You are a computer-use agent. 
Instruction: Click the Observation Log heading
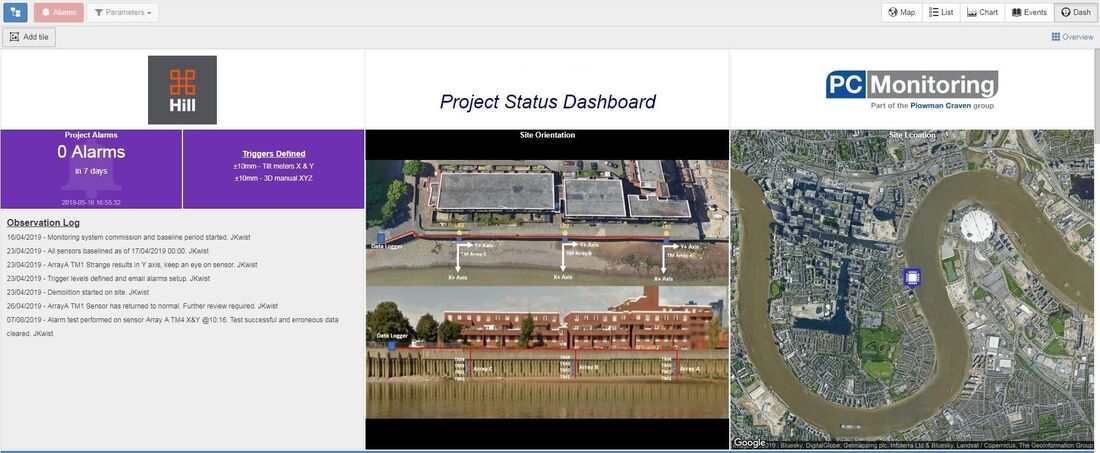tap(43, 223)
